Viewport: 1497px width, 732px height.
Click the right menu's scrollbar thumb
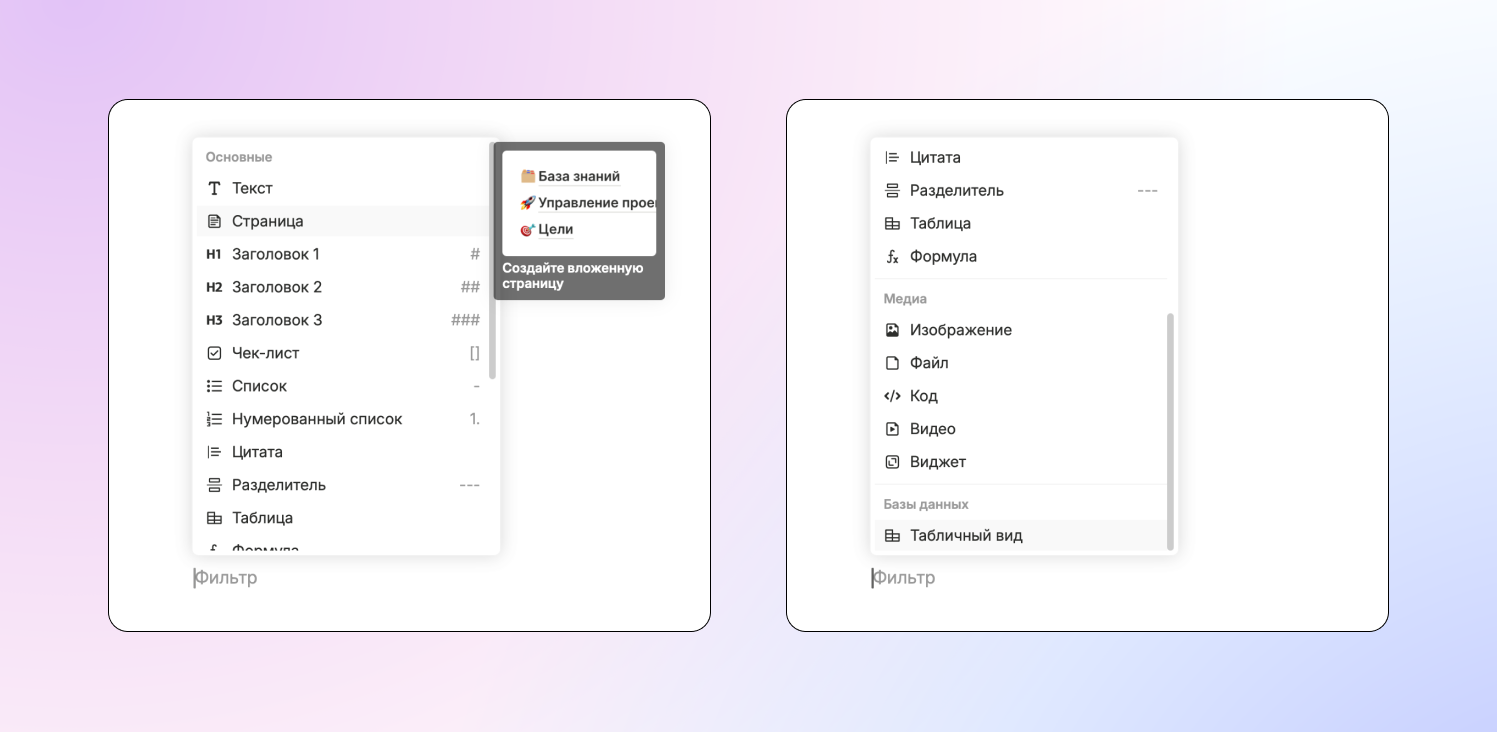[x=1170, y=430]
